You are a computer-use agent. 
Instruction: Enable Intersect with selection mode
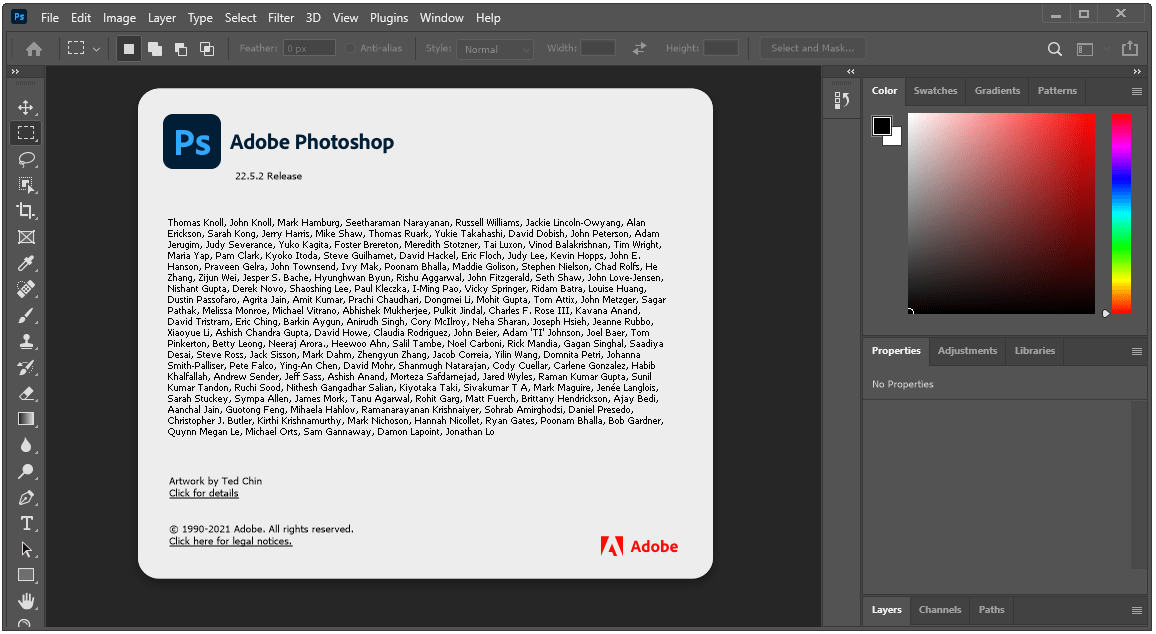click(x=207, y=48)
